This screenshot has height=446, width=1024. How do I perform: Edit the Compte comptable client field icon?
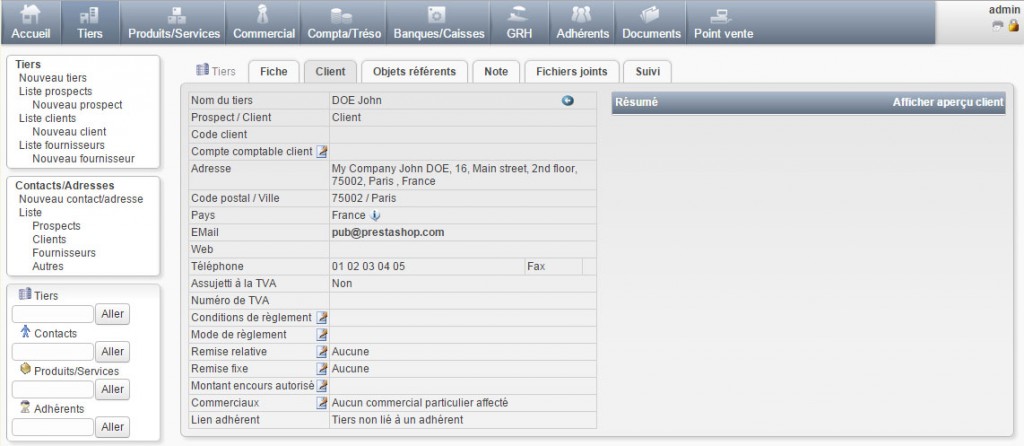click(321, 151)
